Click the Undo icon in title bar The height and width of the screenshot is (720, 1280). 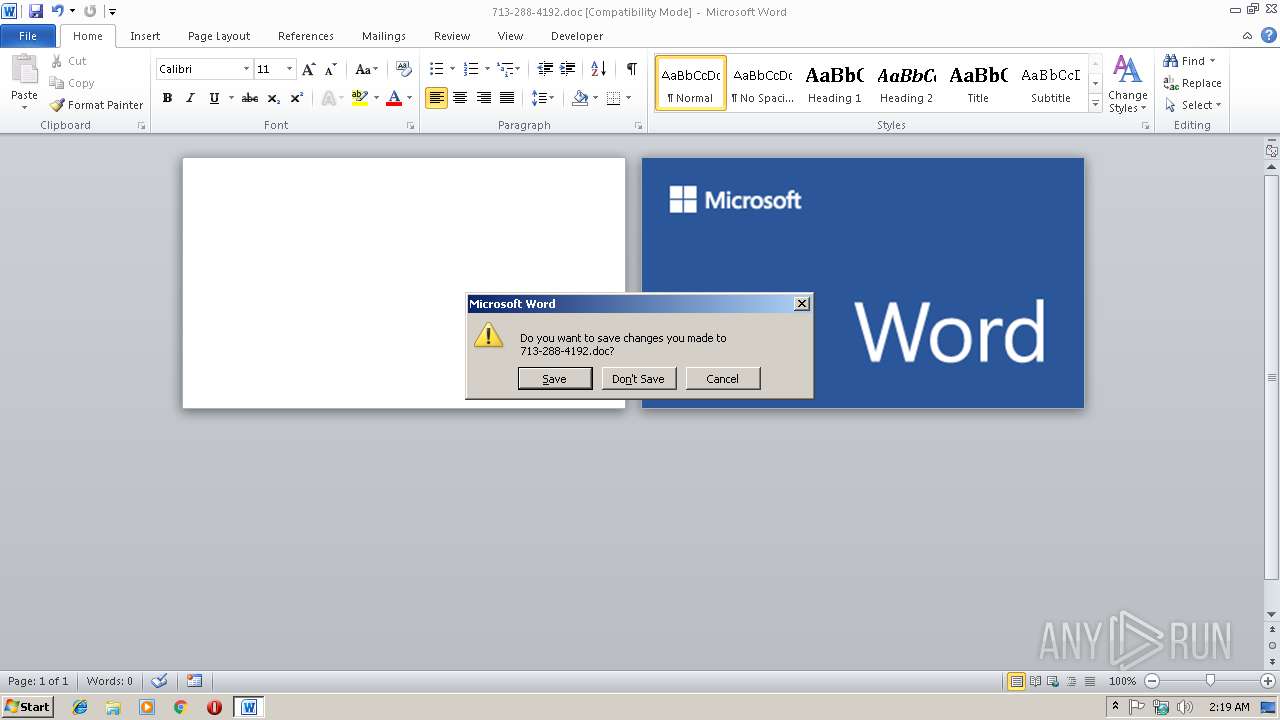click(x=58, y=11)
